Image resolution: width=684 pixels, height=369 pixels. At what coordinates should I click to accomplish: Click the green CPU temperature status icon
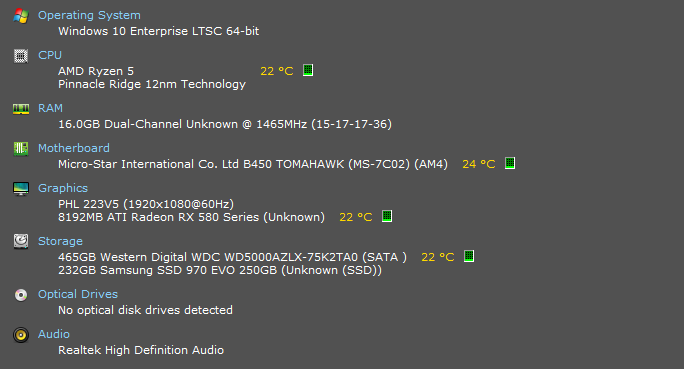coord(308,70)
